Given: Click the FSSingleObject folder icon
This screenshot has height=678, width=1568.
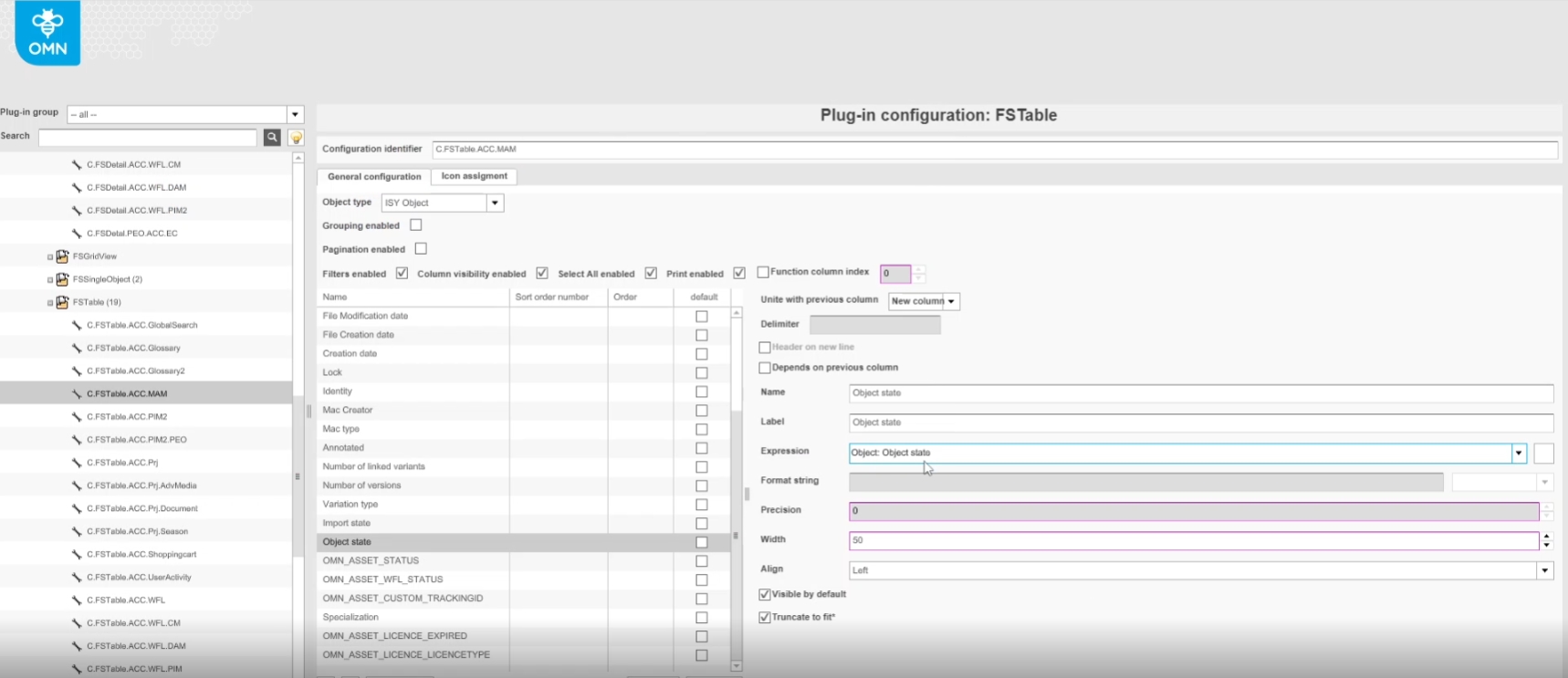Looking at the screenshot, I should [x=62, y=279].
